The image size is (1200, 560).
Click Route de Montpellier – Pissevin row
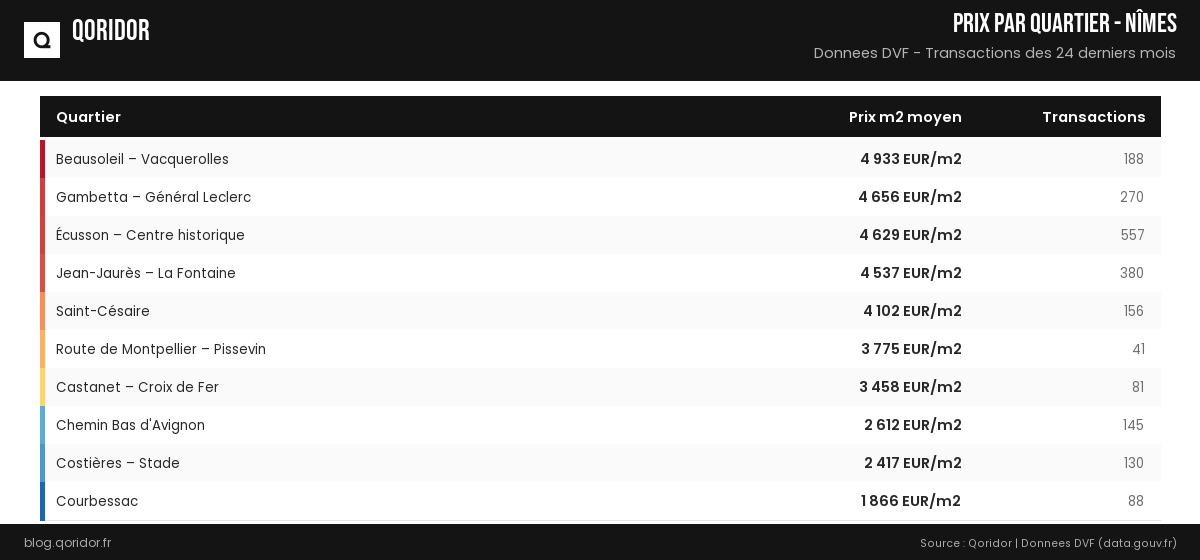pyautogui.click(x=600, y=349)
